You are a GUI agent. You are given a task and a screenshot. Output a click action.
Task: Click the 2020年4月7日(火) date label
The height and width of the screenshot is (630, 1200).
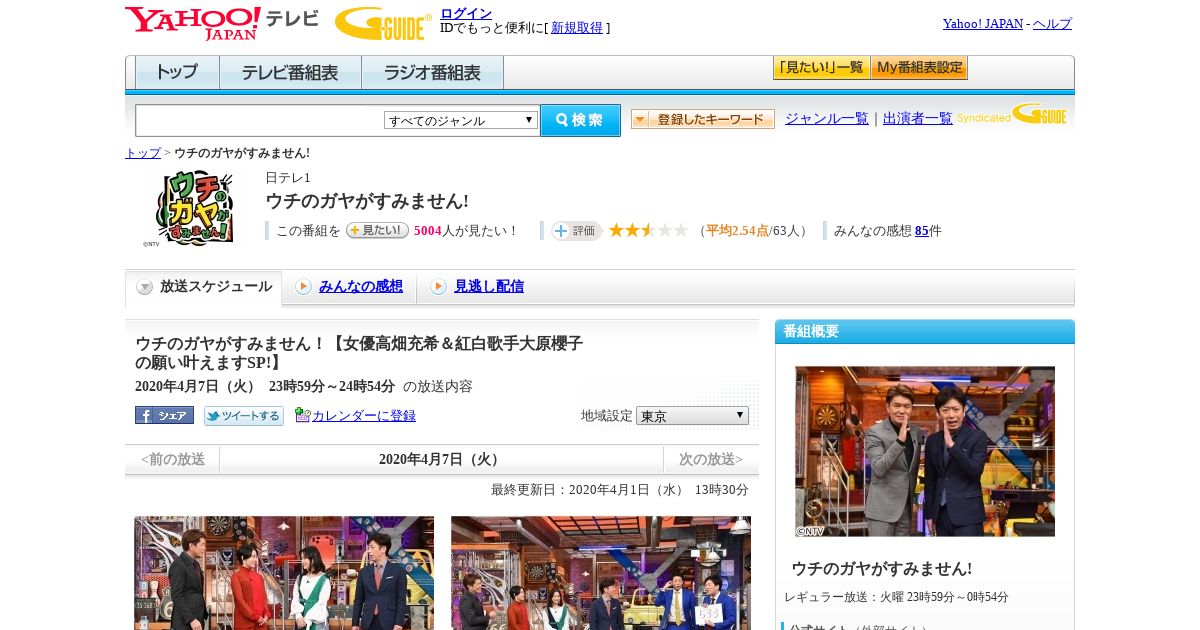pyautogui.click(x=441, y=460)
